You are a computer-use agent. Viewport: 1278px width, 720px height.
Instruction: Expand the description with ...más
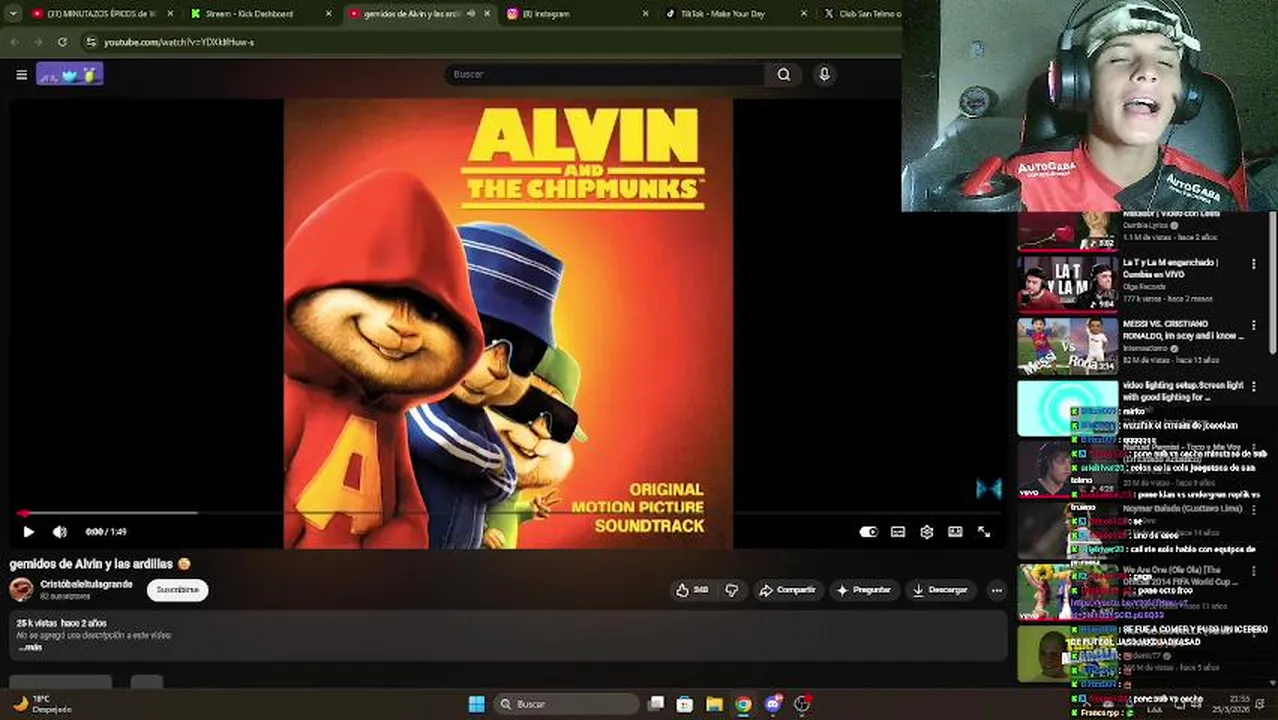[x=30, y=647]
